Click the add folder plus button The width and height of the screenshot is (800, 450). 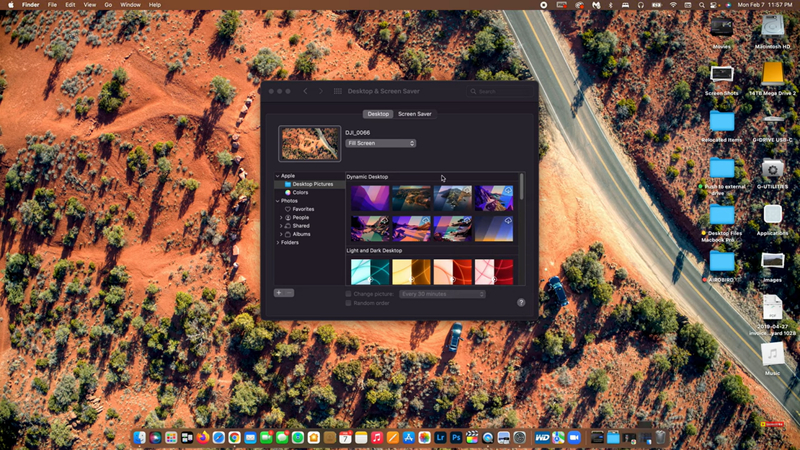tap(279, 293)
